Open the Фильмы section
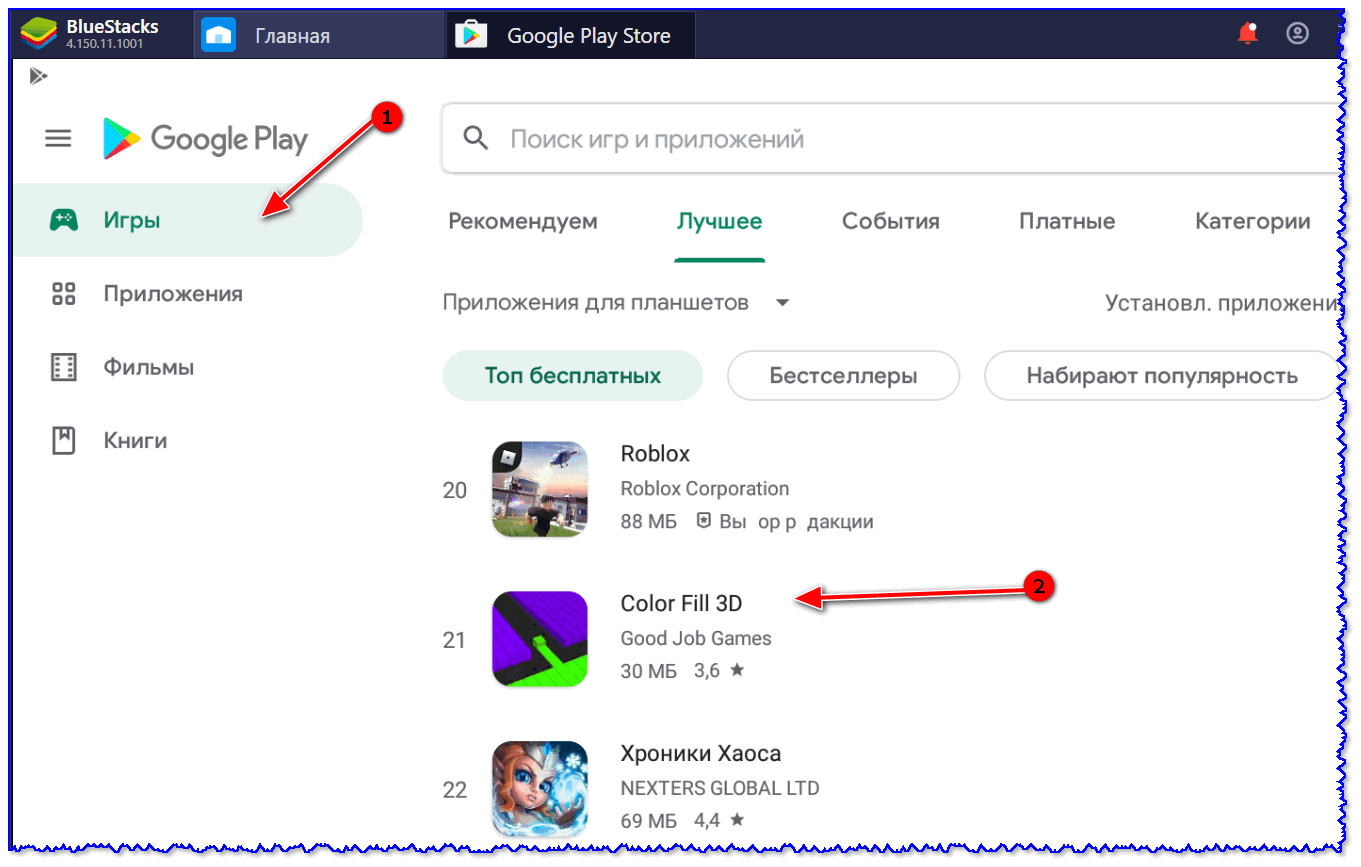This screenshot has width=1361, height=867. [x=148, y=367]
